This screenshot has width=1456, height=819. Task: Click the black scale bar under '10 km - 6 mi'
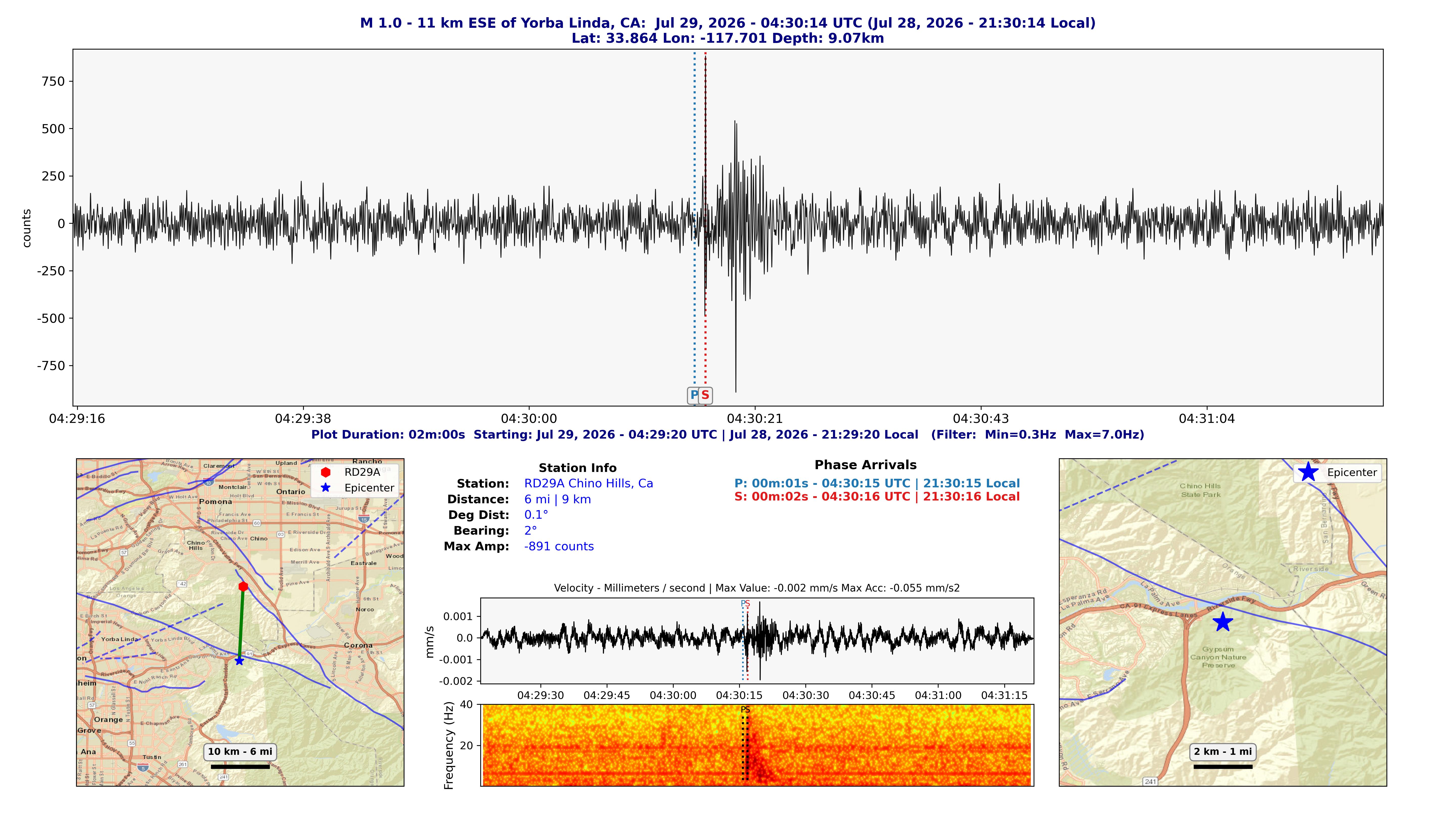point(240,767)
